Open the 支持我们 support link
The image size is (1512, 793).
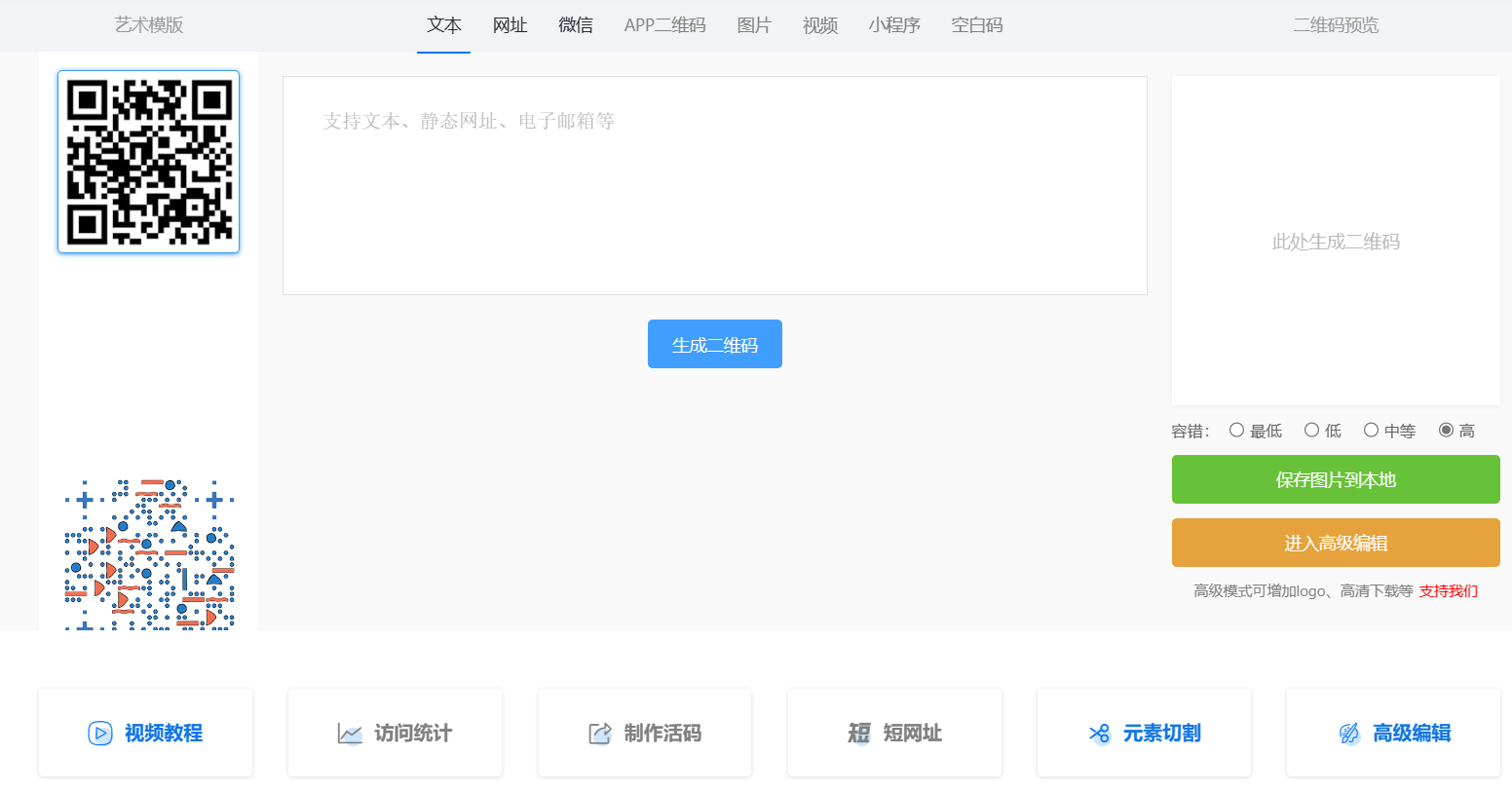pos(1449,590)
